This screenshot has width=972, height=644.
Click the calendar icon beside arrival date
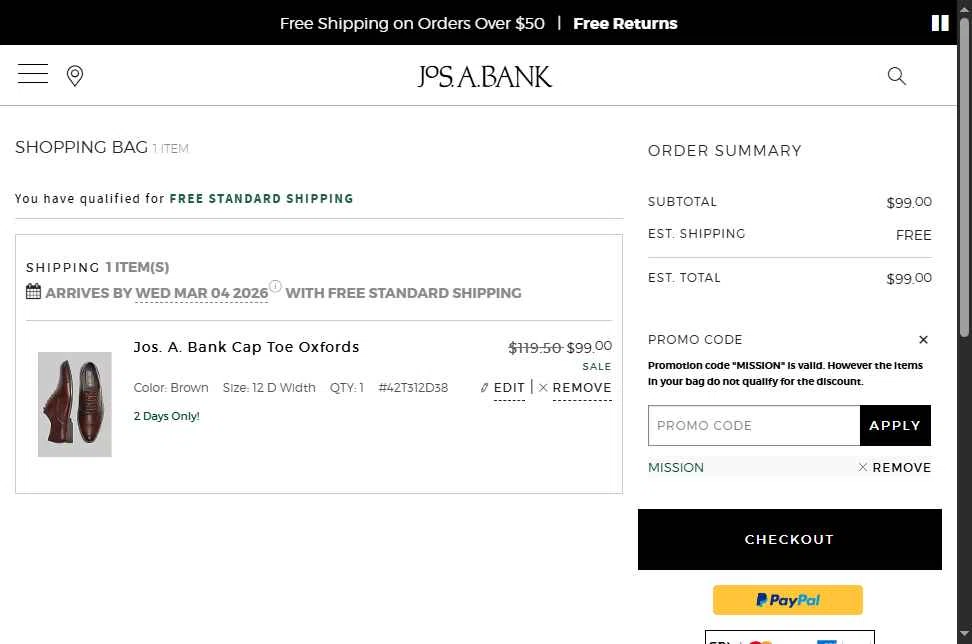pyautogui.click(x=34, y=292)
